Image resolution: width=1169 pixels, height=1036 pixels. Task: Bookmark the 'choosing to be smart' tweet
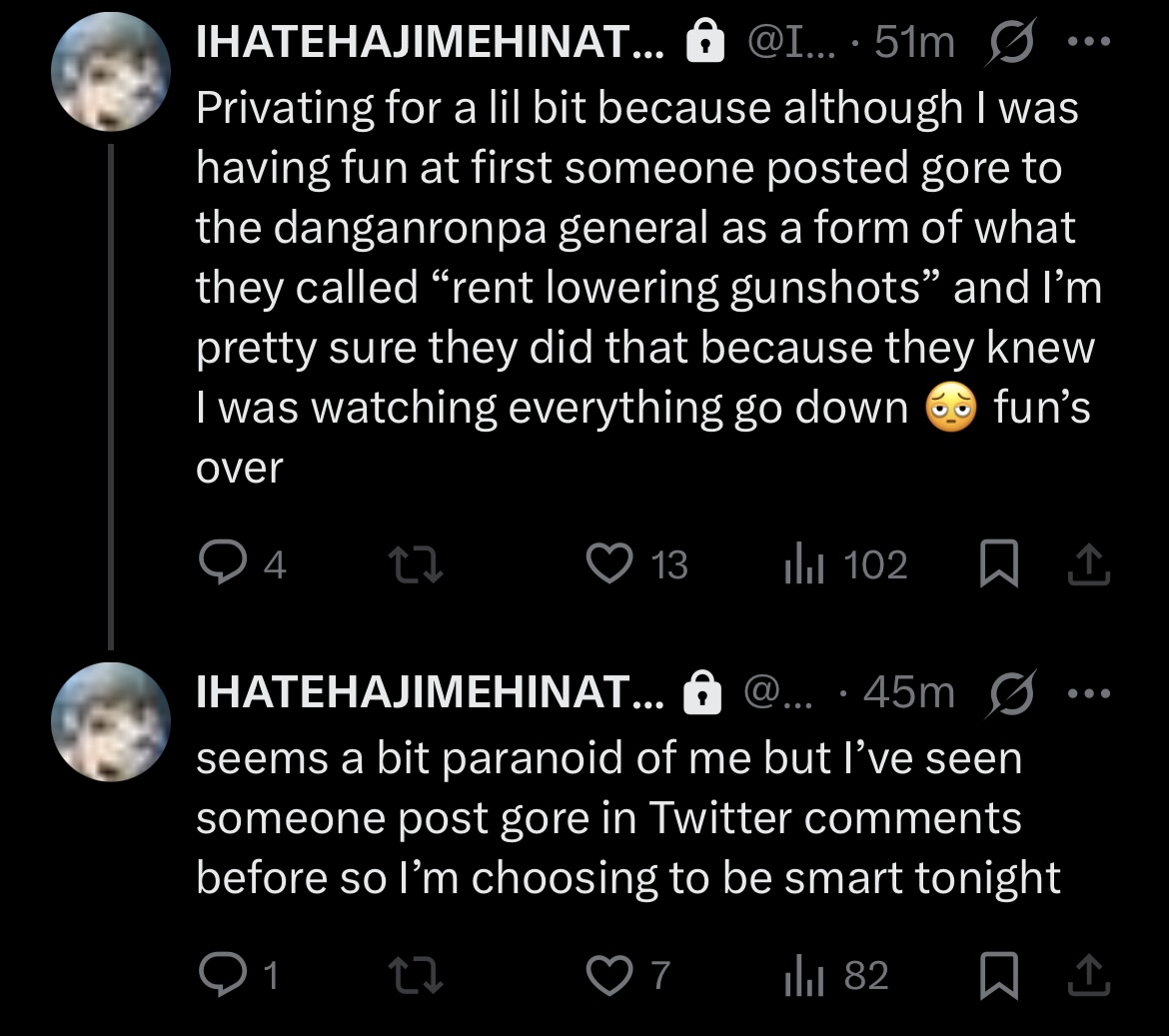pyautogui.click(x=996, y=975)
